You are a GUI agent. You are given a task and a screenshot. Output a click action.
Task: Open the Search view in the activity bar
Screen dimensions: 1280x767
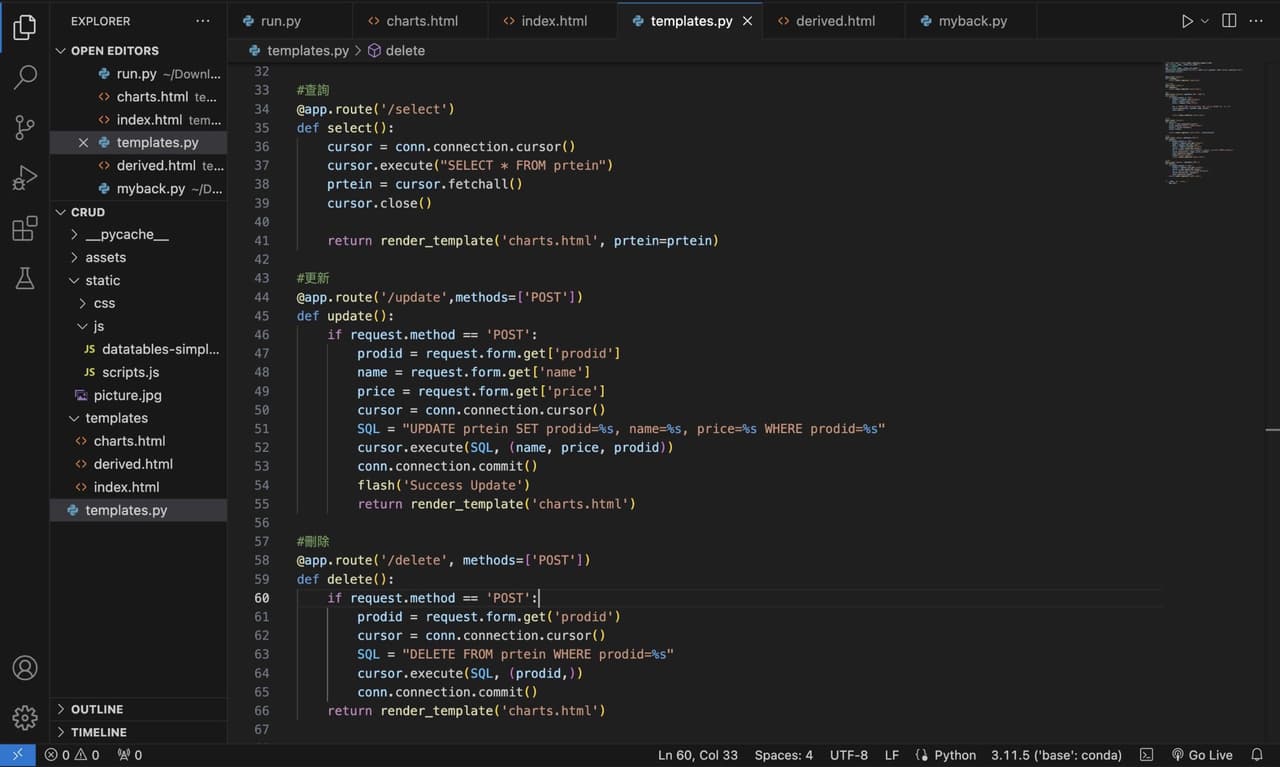(24, 77)
